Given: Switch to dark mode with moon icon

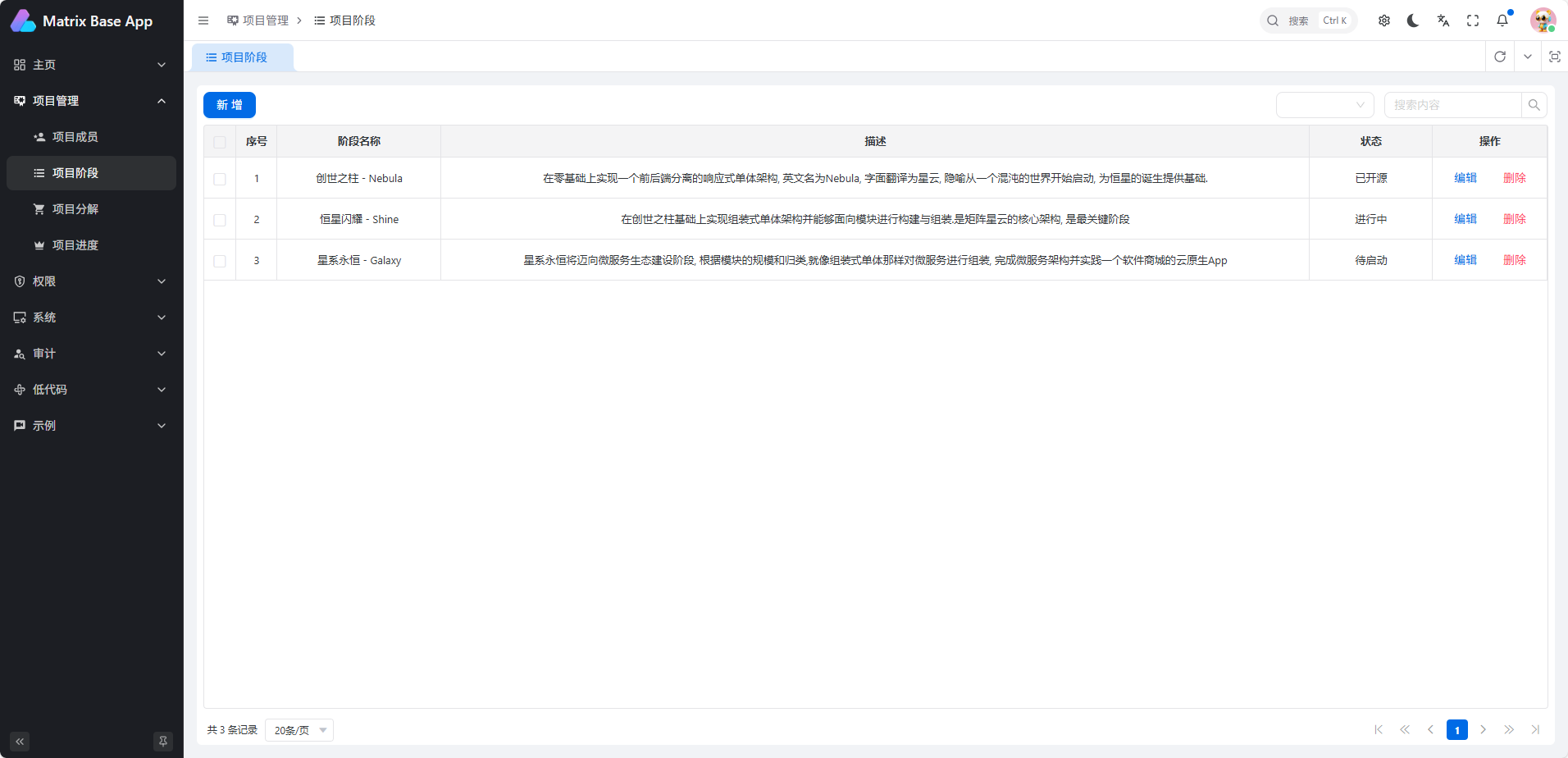Looking at the screenshot, I should click(1413, 21).
